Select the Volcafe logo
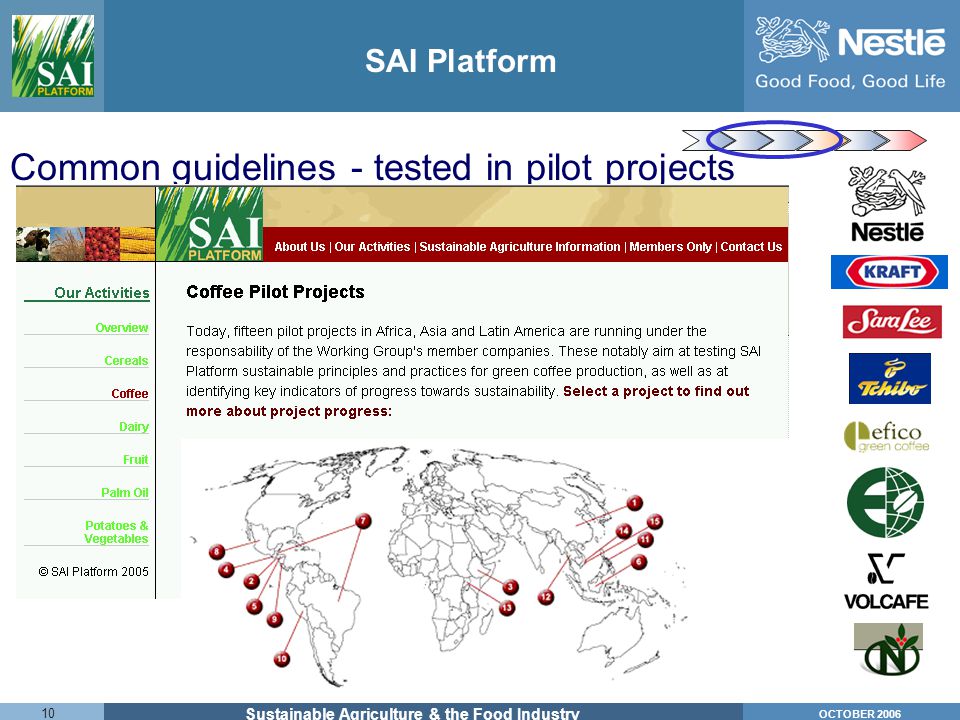The image size is (960, 720). coord(886,582)
